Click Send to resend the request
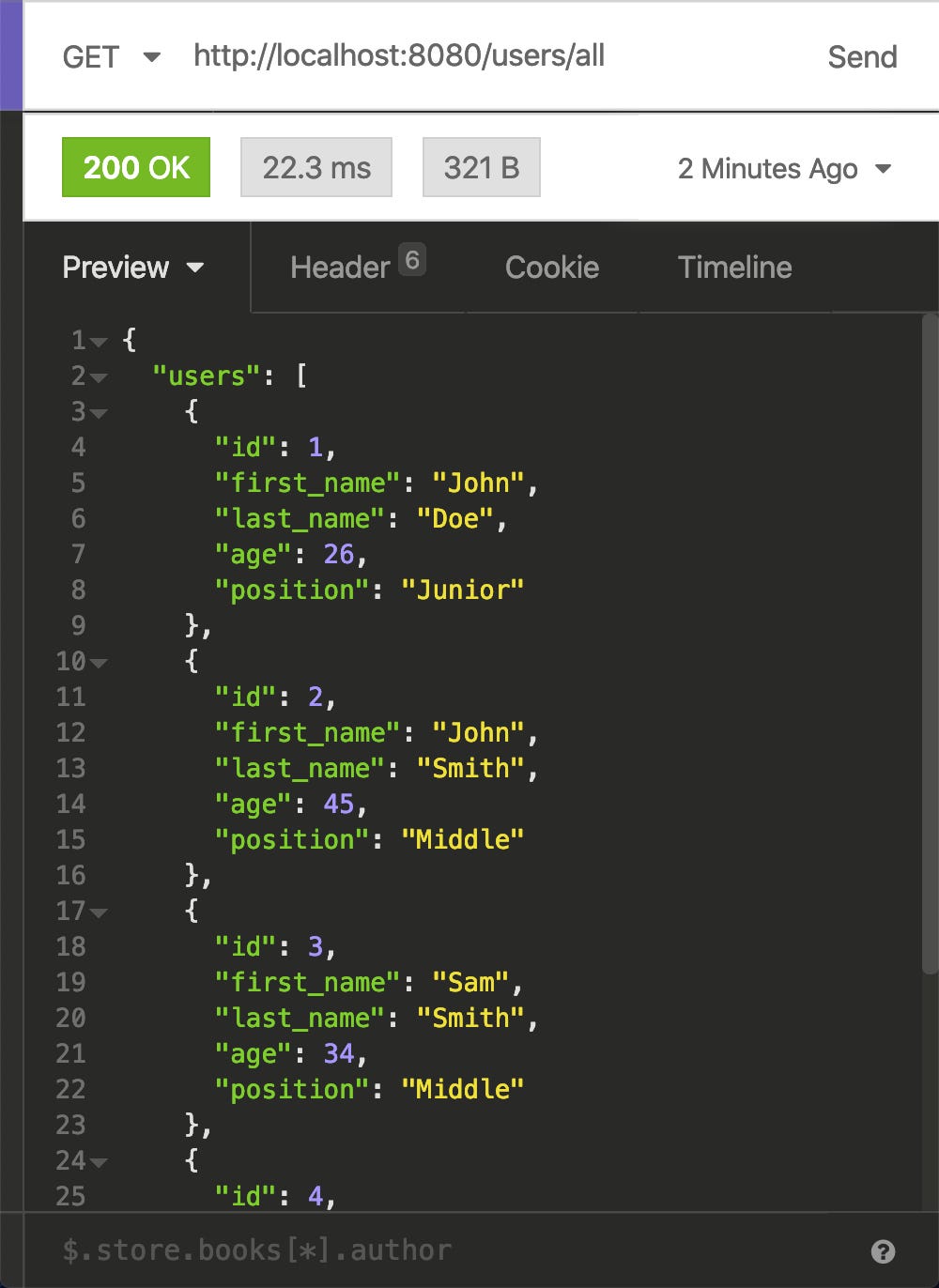 coord(862,56)
